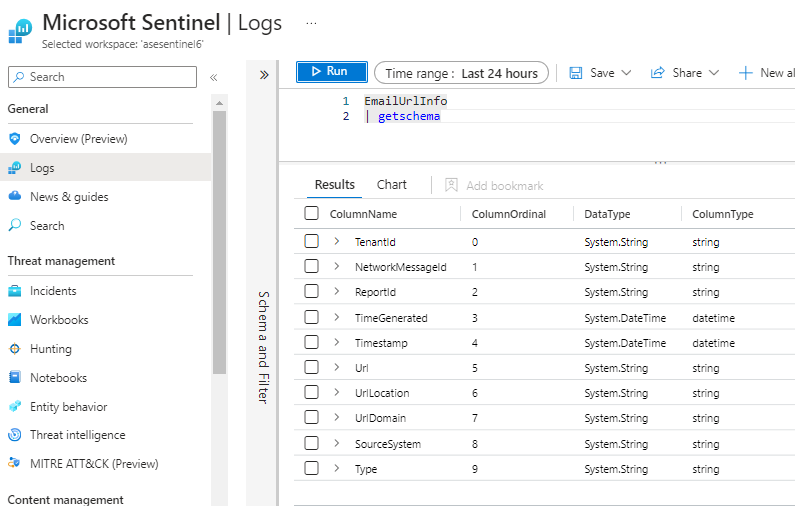The height and width of the screenshot is (506, 795).
Task: Click the Search magnifier icon under General
Action: [15, 225]
